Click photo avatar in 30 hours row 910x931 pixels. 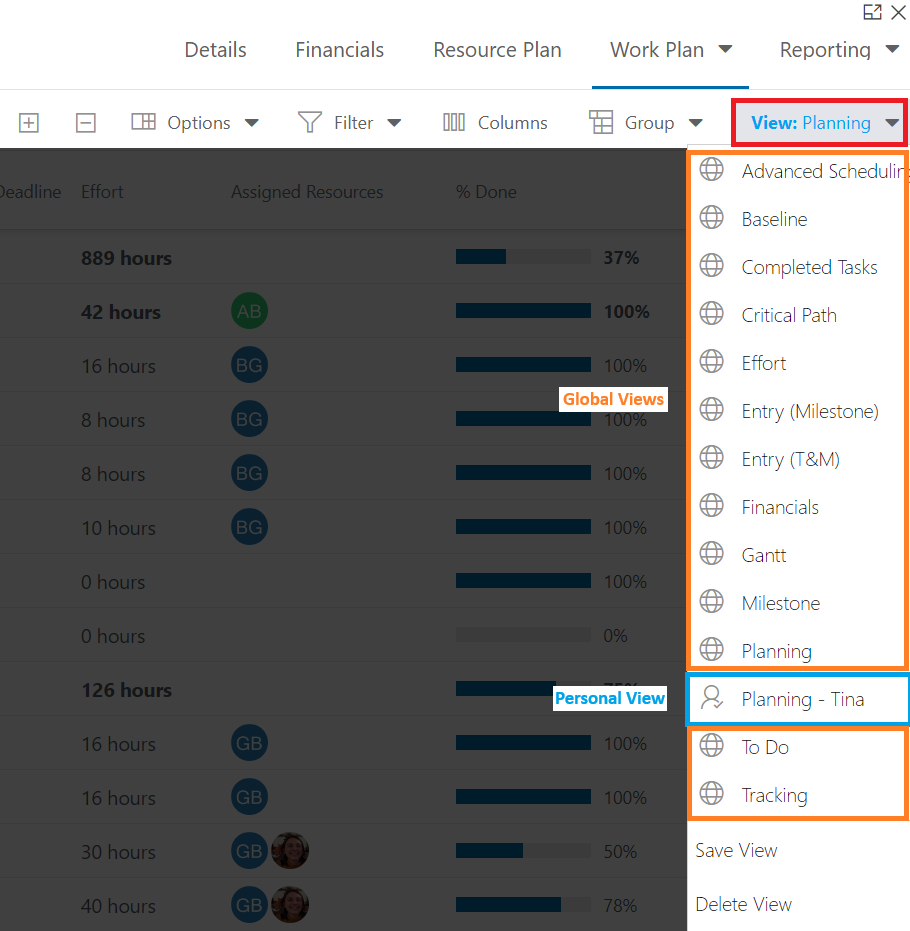click(290, 851)
